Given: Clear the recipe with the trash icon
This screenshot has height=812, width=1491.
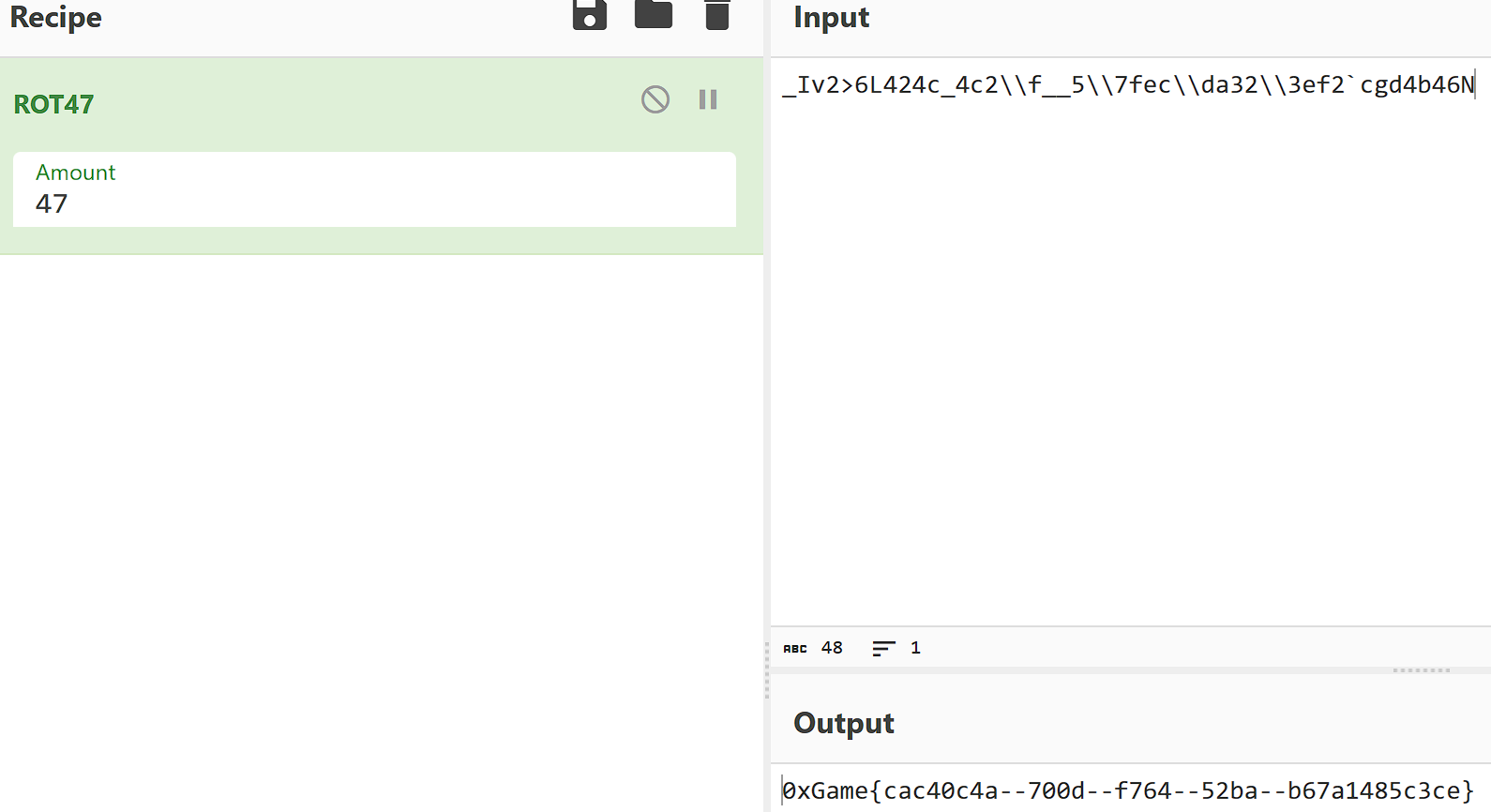Looking at the screenshot, I should coord(717,15).
